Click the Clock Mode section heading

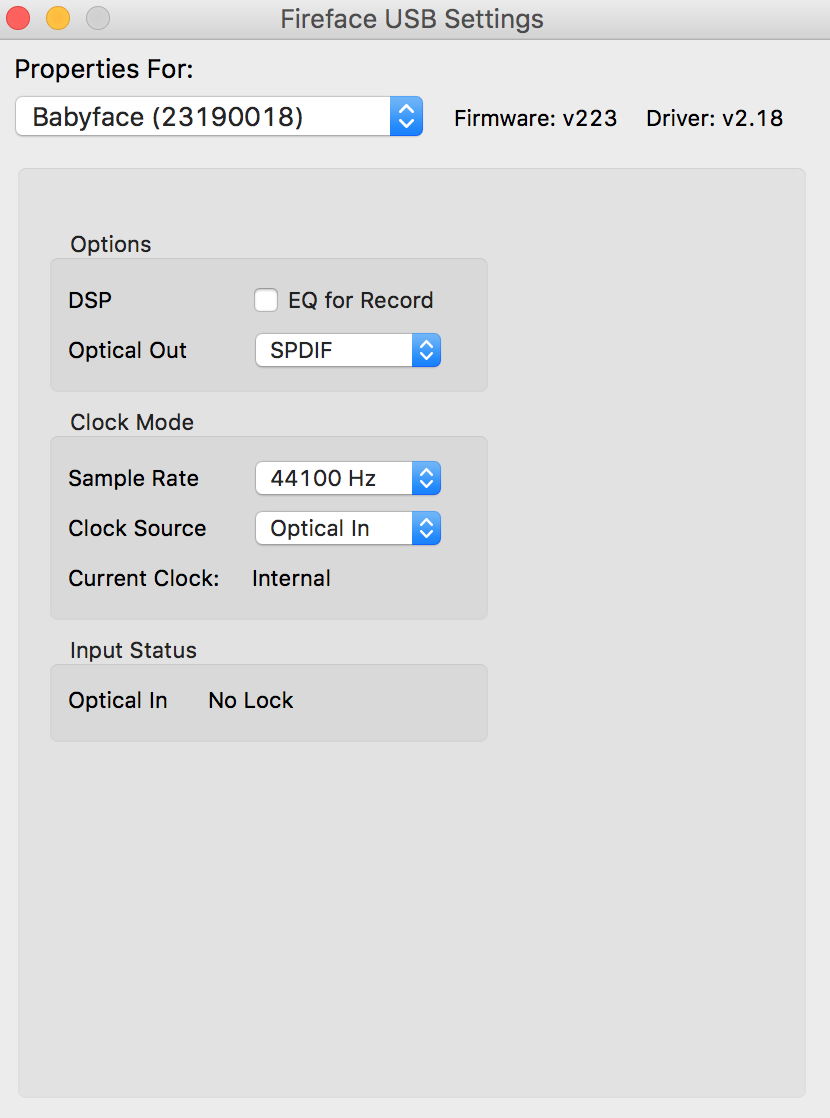(x=132, y=423)
